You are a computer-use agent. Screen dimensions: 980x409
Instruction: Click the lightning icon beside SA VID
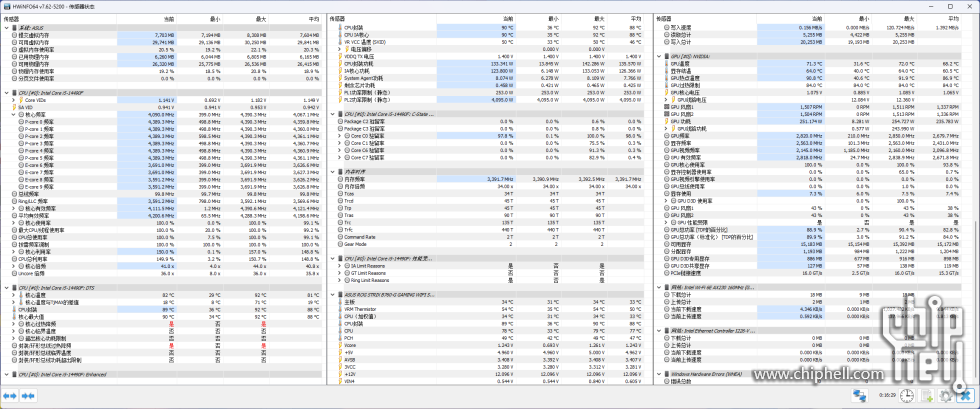(14, 107)
